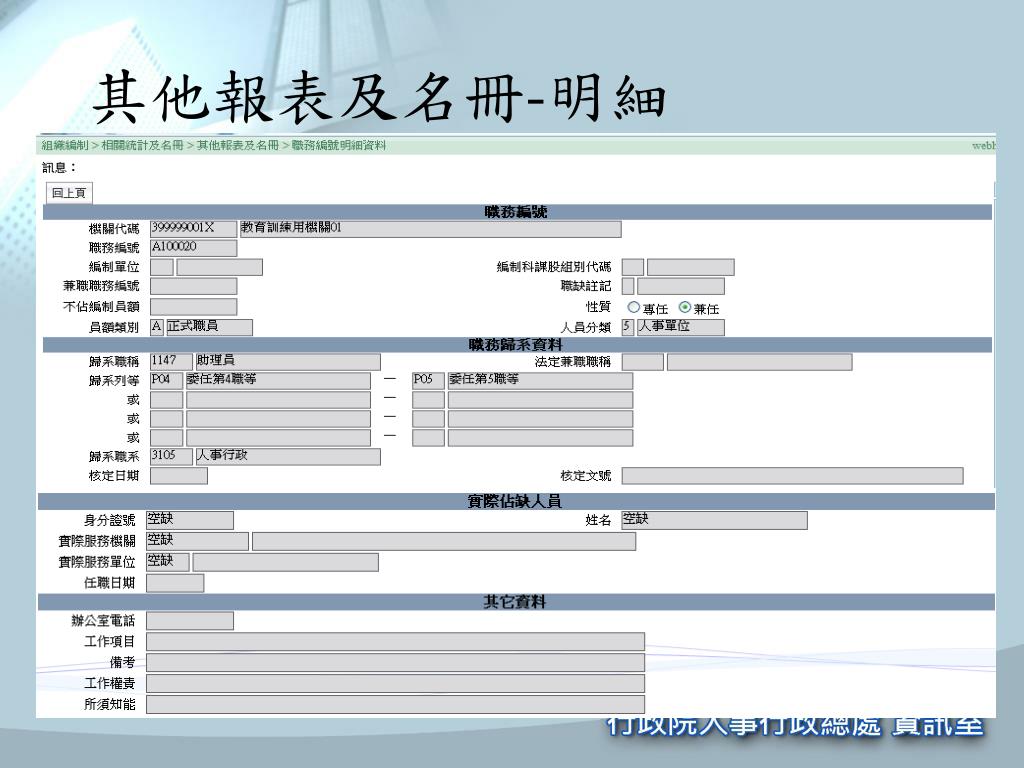The image size is (1024, 768).
Task: Click the 核定文號 input field
Action: [x=792, y=476]
